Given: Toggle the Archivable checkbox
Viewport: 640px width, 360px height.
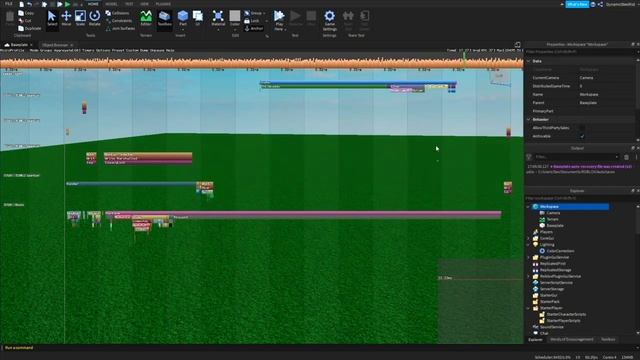Looking at the screenshot, I should pos(582,136).
